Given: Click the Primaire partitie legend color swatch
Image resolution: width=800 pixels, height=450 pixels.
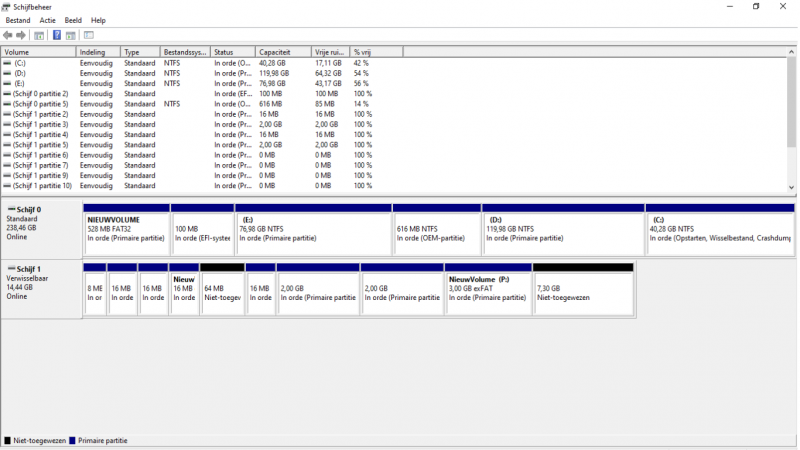Looking at the screenshot, I should pyautogui.click(x=73, y=440).
